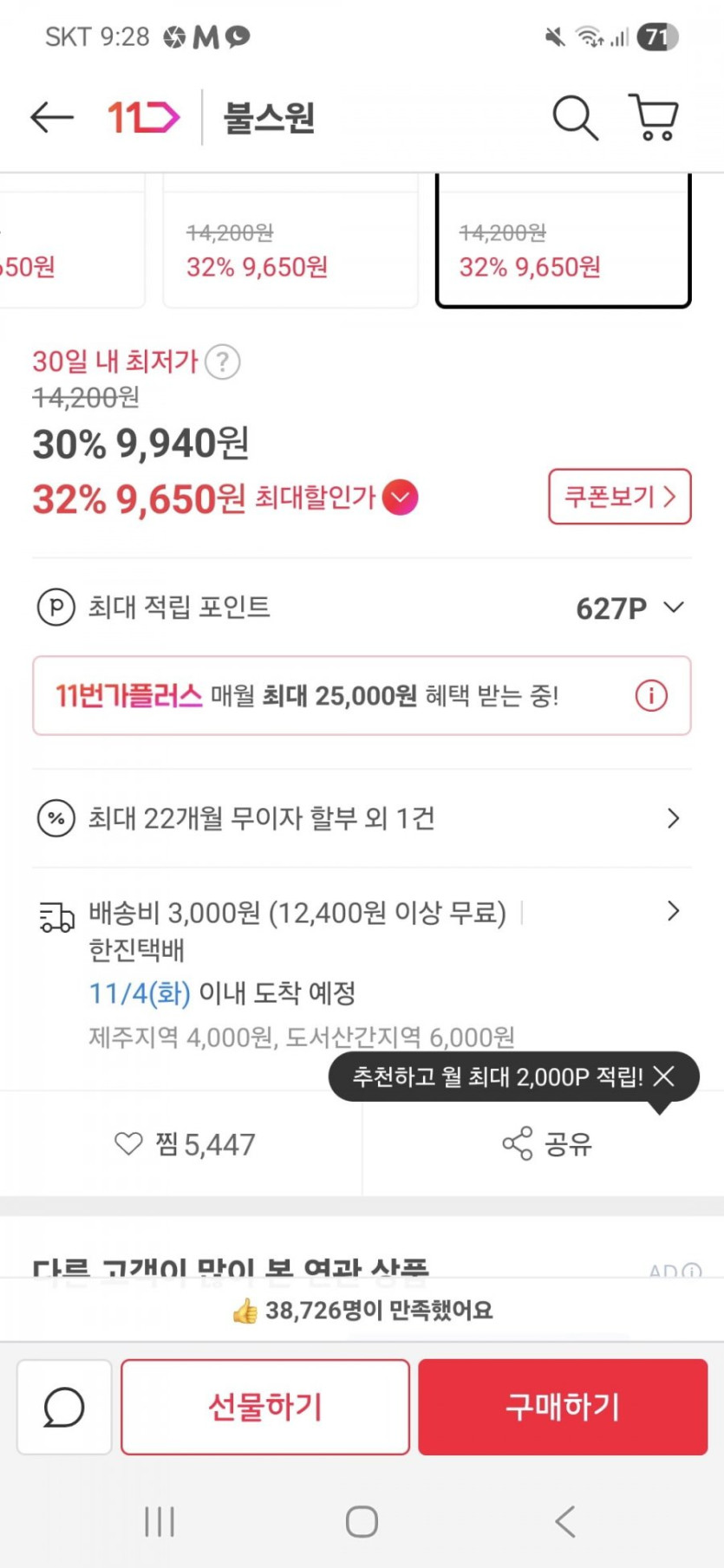Expand the 최대할인가 price details
The width and height of the screenshot is (724, 1568).
click(400, 498)
